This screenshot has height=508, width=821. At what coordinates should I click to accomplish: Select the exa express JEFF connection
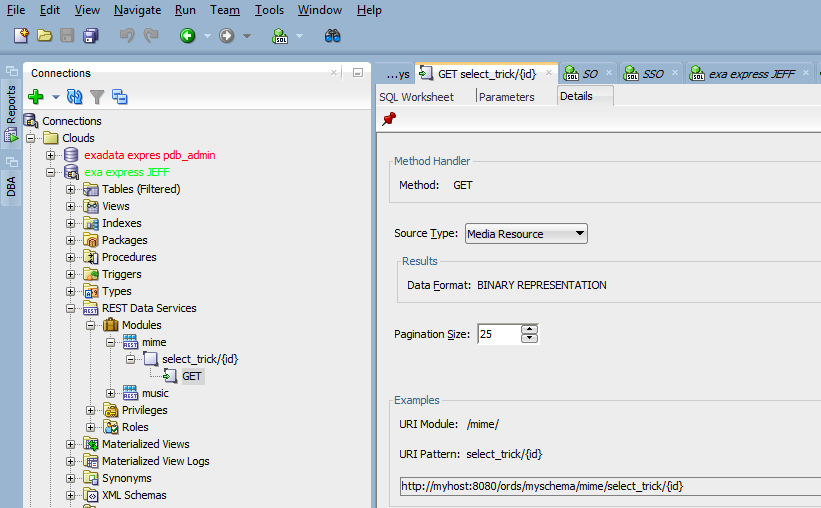coord(127,172)
